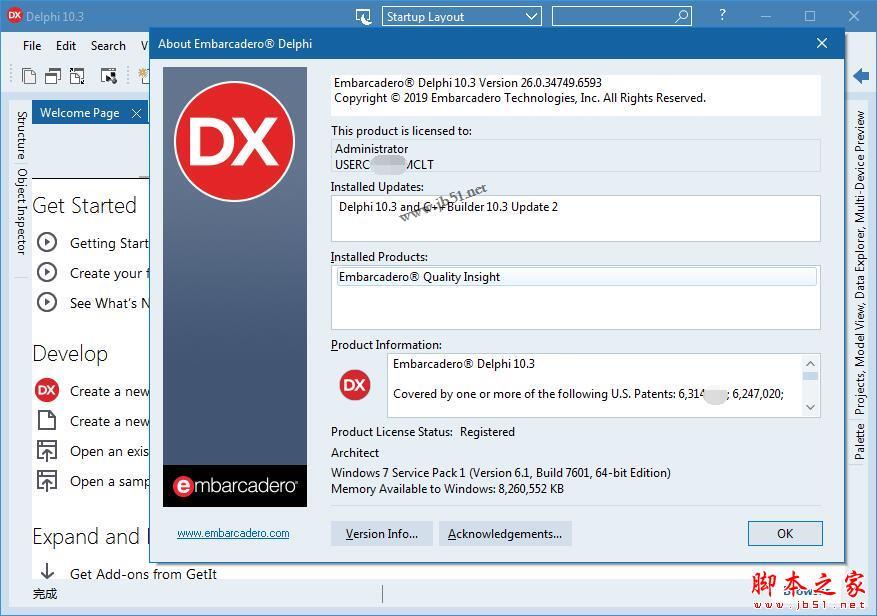Open the Structure side panel tab

[21, 135]
